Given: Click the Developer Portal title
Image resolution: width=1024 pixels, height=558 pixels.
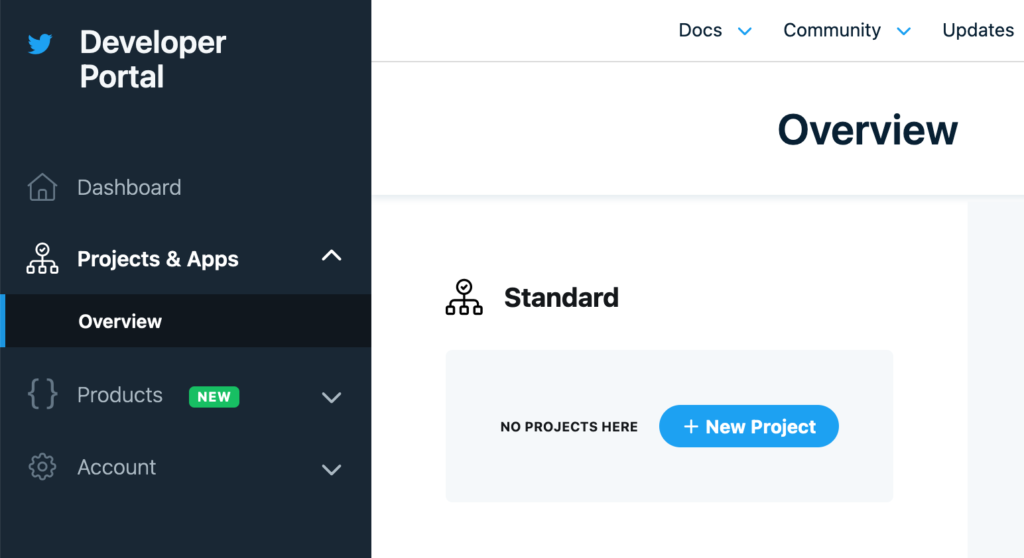Looking at the screenshot, I should (x=153, y=59).
